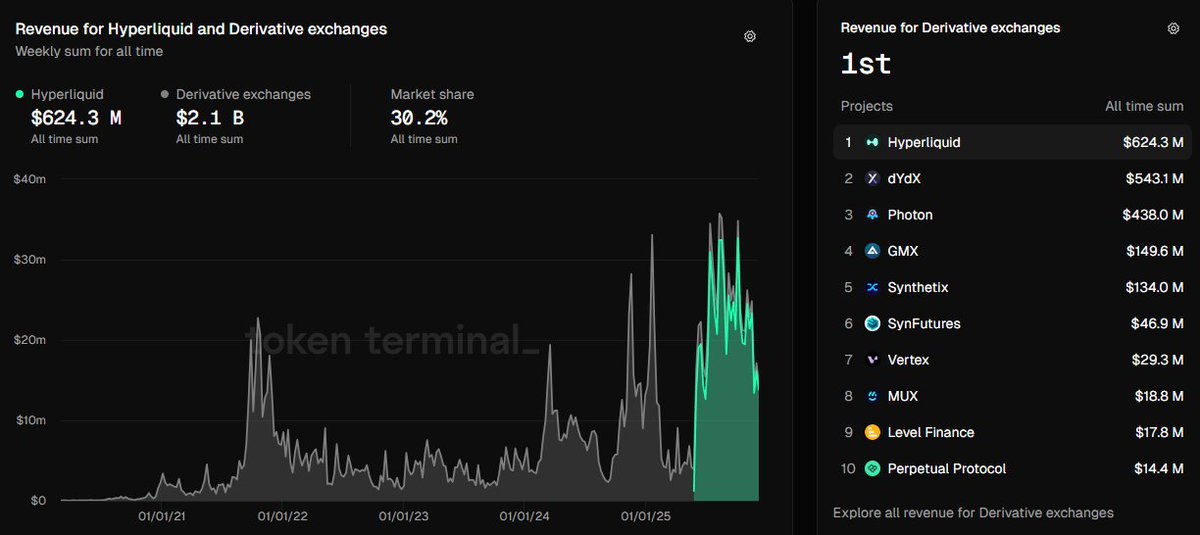Image resolution: width=1200 pixels, height=535 pixels.
Task: Select the $29.3 M value for Vertex
Action: 1157,360
